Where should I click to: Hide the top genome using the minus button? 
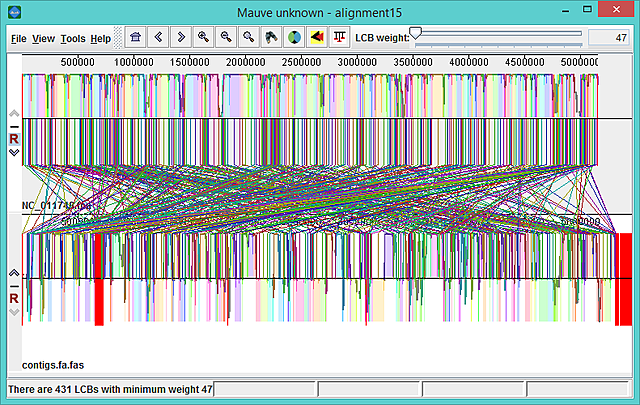pyautogui.click(x=14, y=127)
